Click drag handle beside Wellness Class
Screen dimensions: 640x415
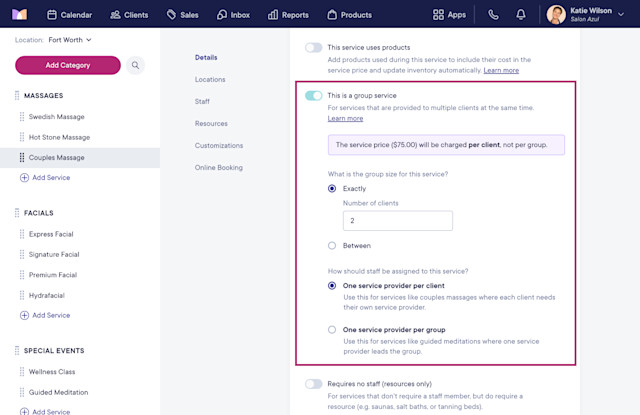coord(22,372)
